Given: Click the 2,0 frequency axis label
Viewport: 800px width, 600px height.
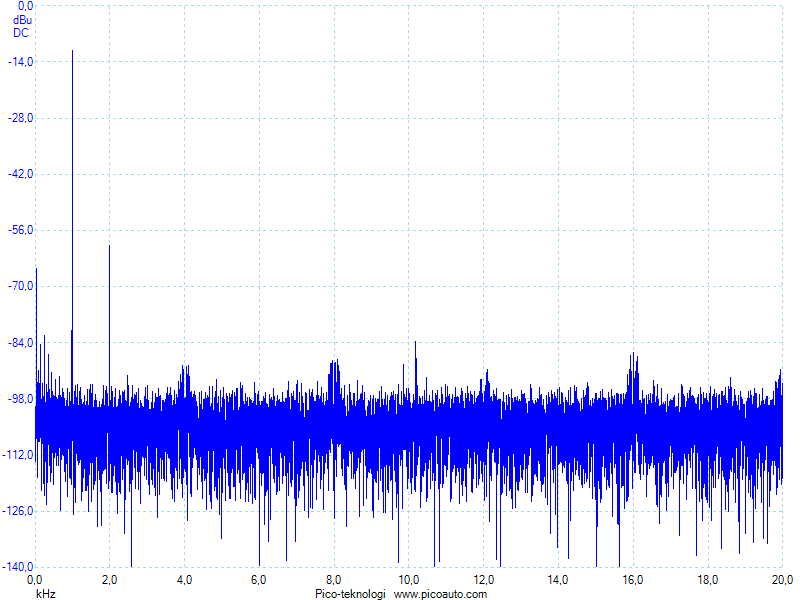Looking at the screenshot, I should pyautogui.click(x=109, y=580).
